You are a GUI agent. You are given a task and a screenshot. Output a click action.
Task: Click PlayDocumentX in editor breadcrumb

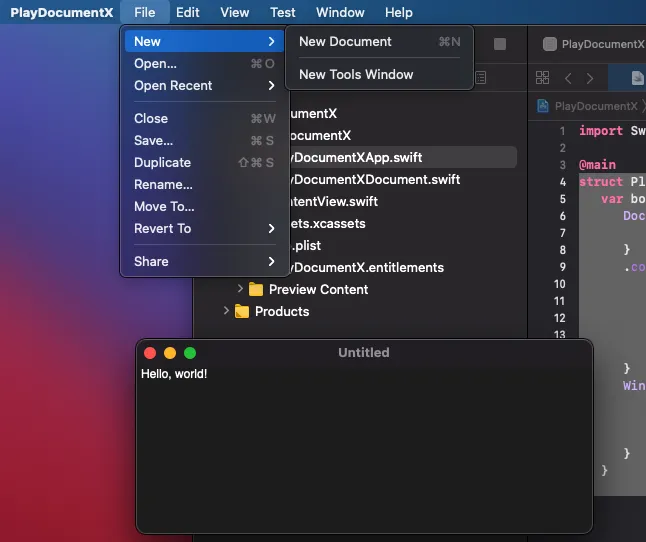pyautogui.click(x=596, y=106)
